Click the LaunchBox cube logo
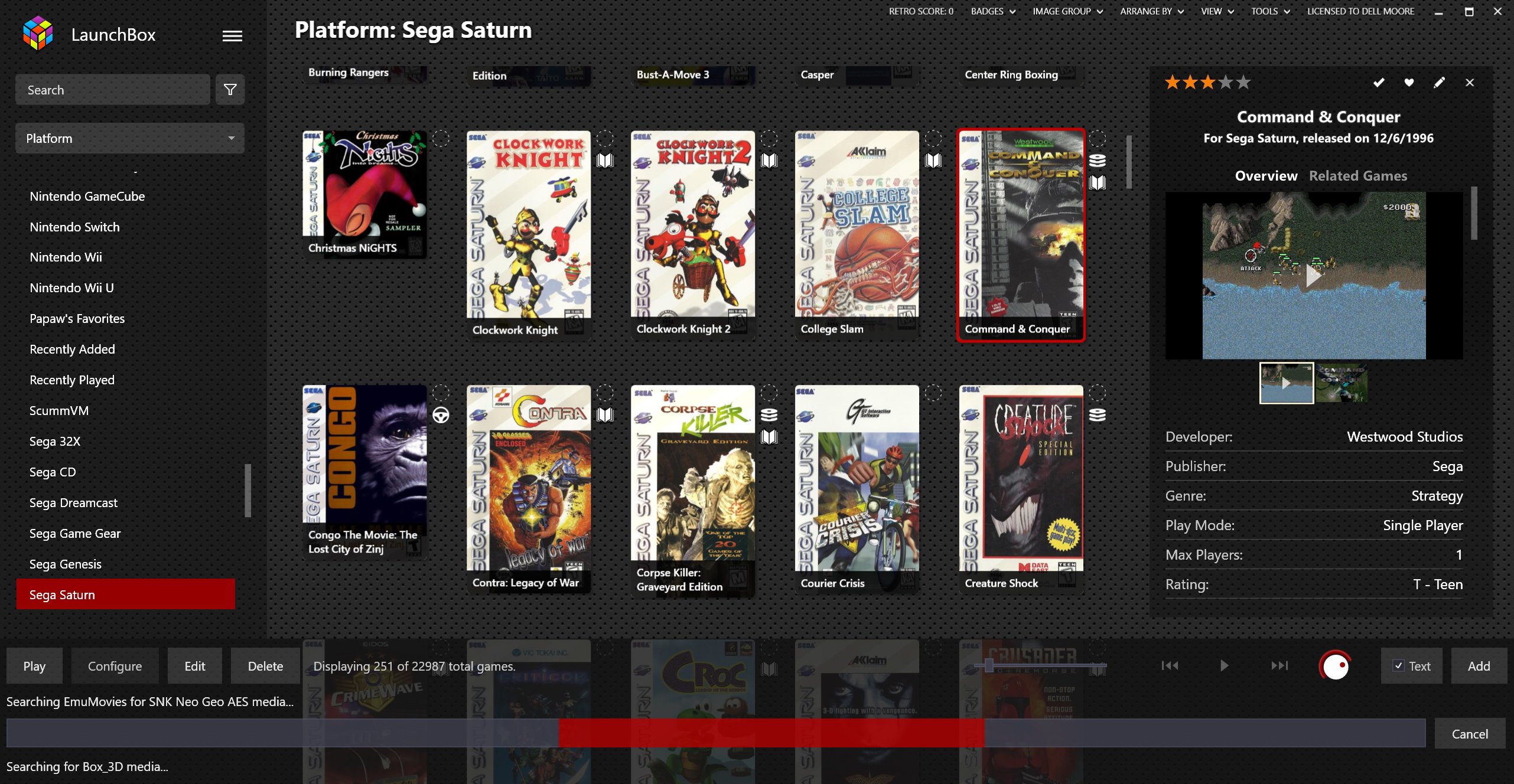This screenshot has height=784, width=1514. tap(37, 33)
